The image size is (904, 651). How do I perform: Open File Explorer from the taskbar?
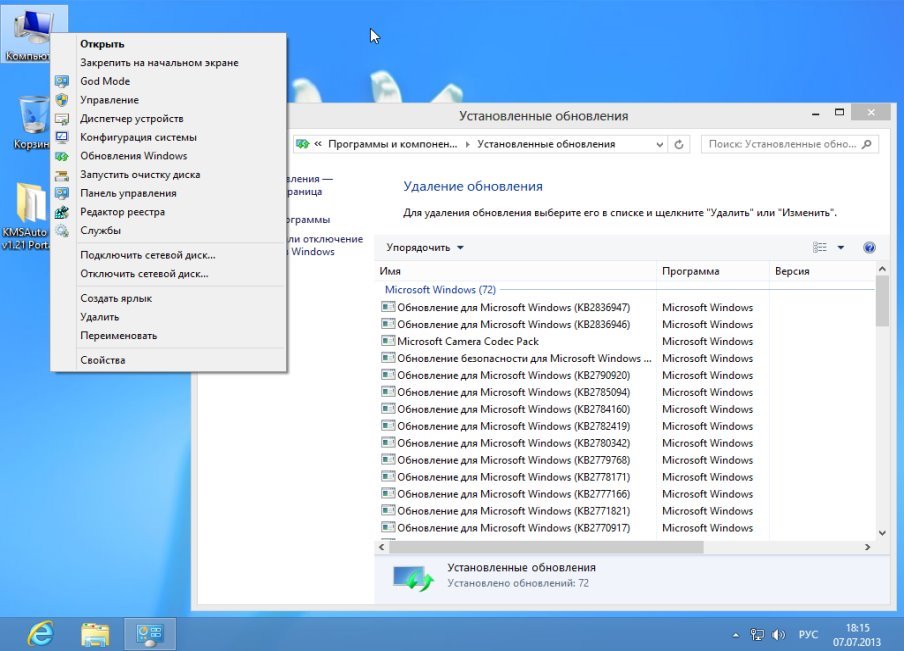[95, 634]
